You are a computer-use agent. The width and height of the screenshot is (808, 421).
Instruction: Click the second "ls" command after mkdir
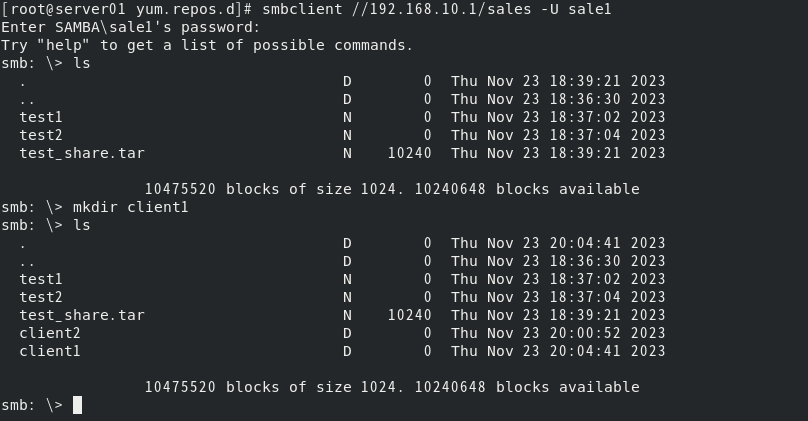click(x=81, y=225)
